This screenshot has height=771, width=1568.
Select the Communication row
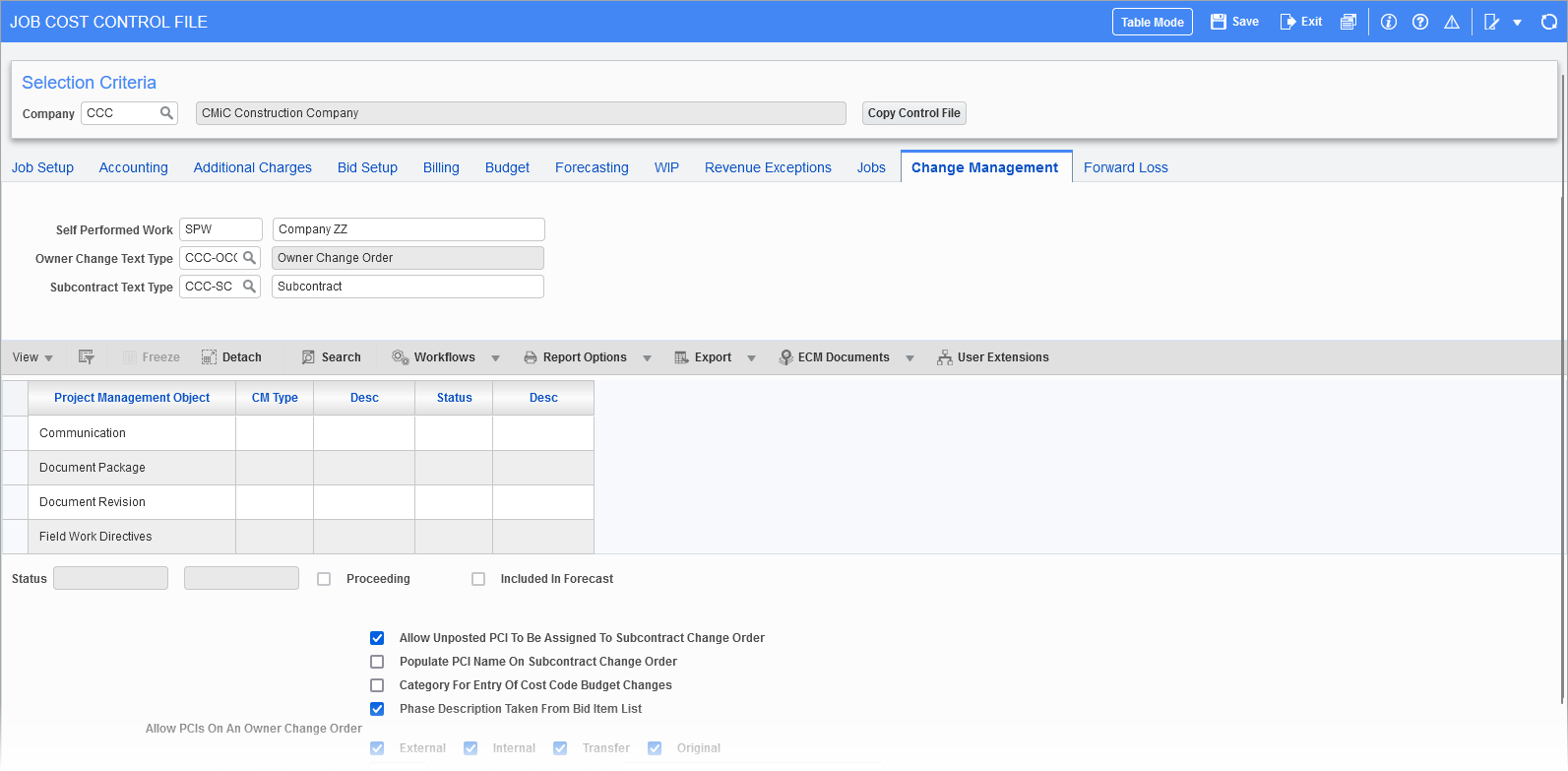pyautogui.click(x=297, y=433)
